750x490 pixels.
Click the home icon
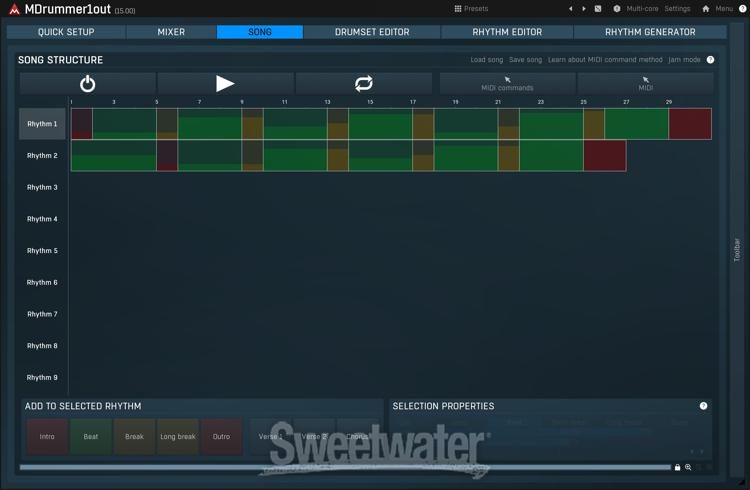click(x=706, y=9)
